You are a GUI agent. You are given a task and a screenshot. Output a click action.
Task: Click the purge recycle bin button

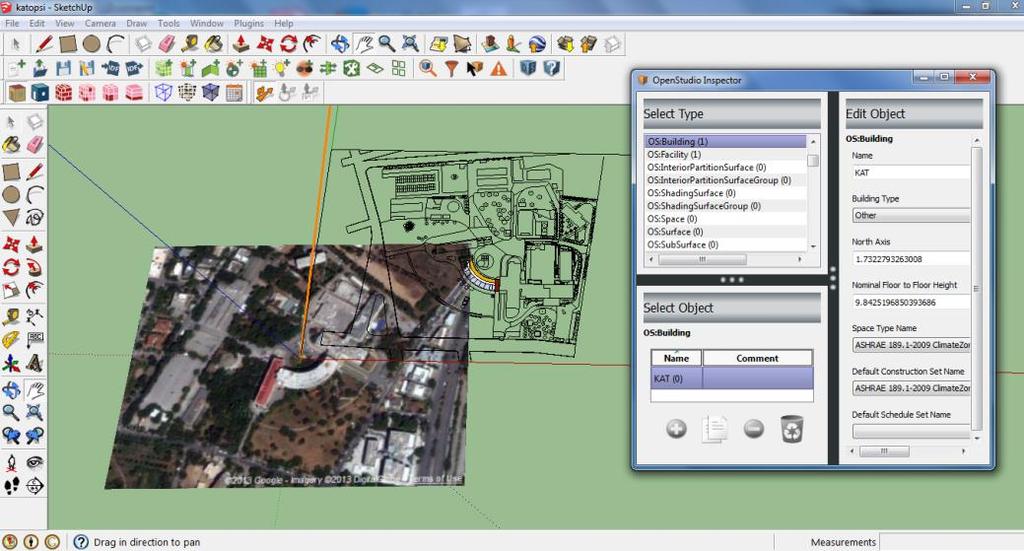pyautogui.click(x=792, y=429)
